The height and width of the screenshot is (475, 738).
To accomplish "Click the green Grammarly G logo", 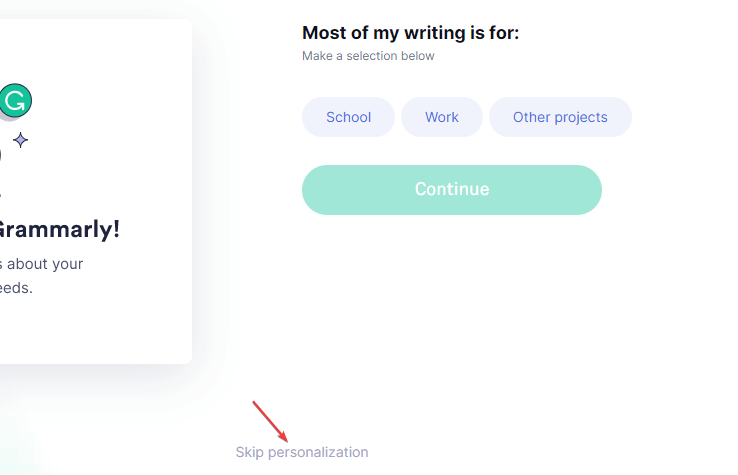I will point(15,101).
